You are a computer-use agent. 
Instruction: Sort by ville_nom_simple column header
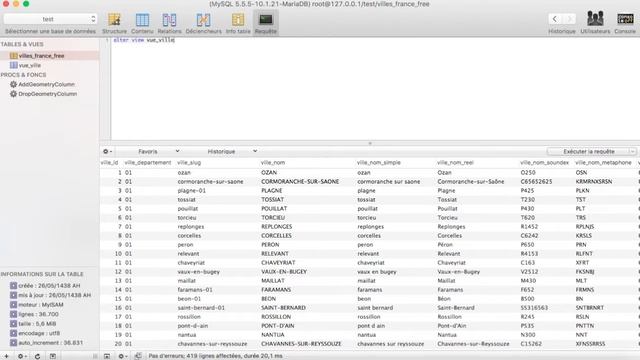click(x=379, y=162)
